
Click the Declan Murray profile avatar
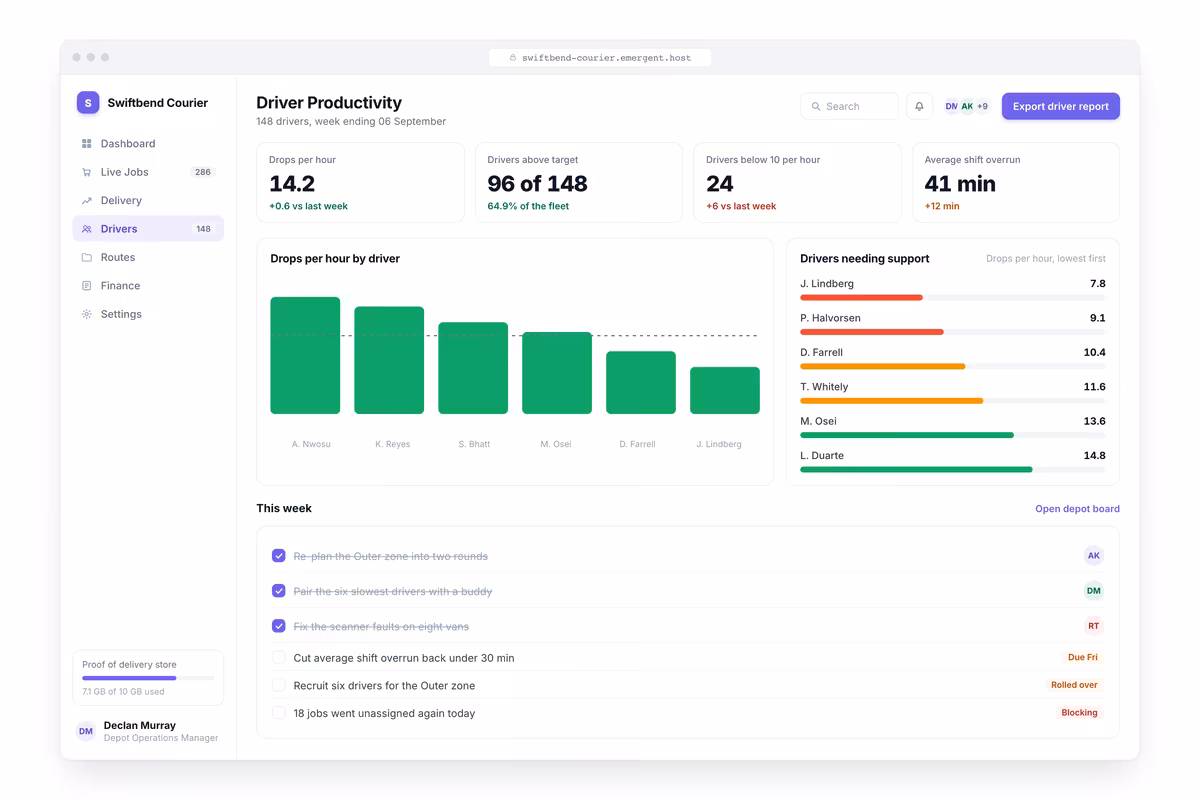[86, 731]
